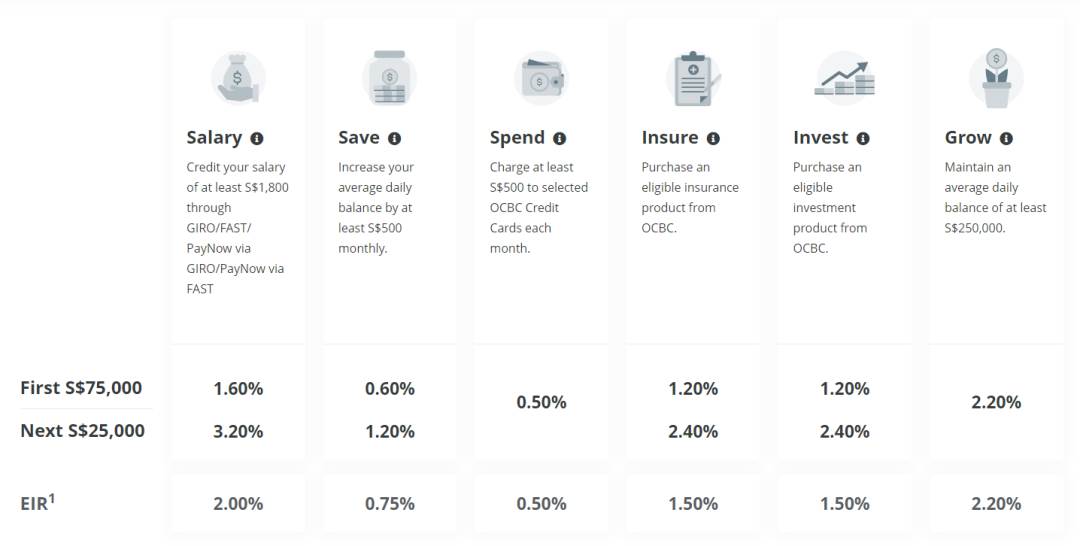Viewport: 1080px width, 546px height.
Task: Open the Save info tooltip icon
Action: coord(394,138)
